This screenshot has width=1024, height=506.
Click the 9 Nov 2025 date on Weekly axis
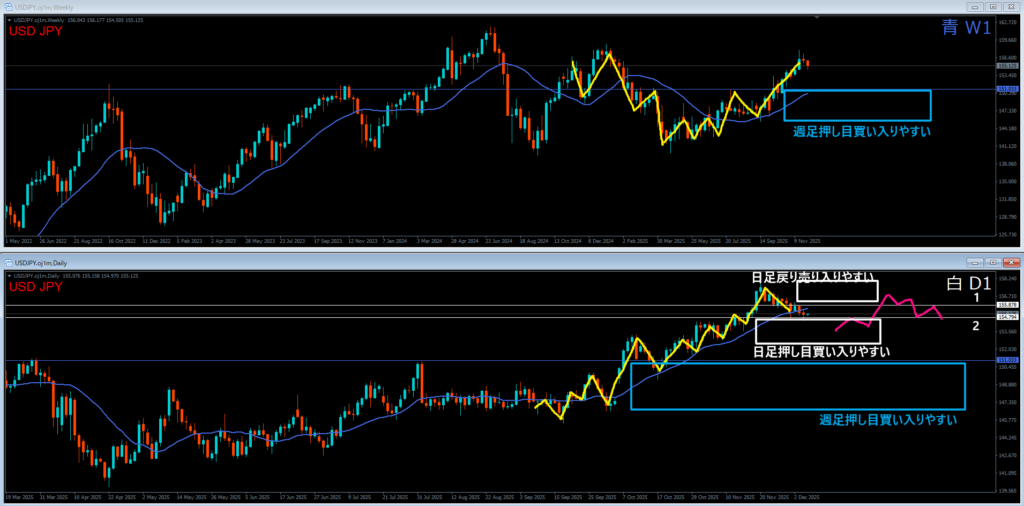(x=807, y=240)
